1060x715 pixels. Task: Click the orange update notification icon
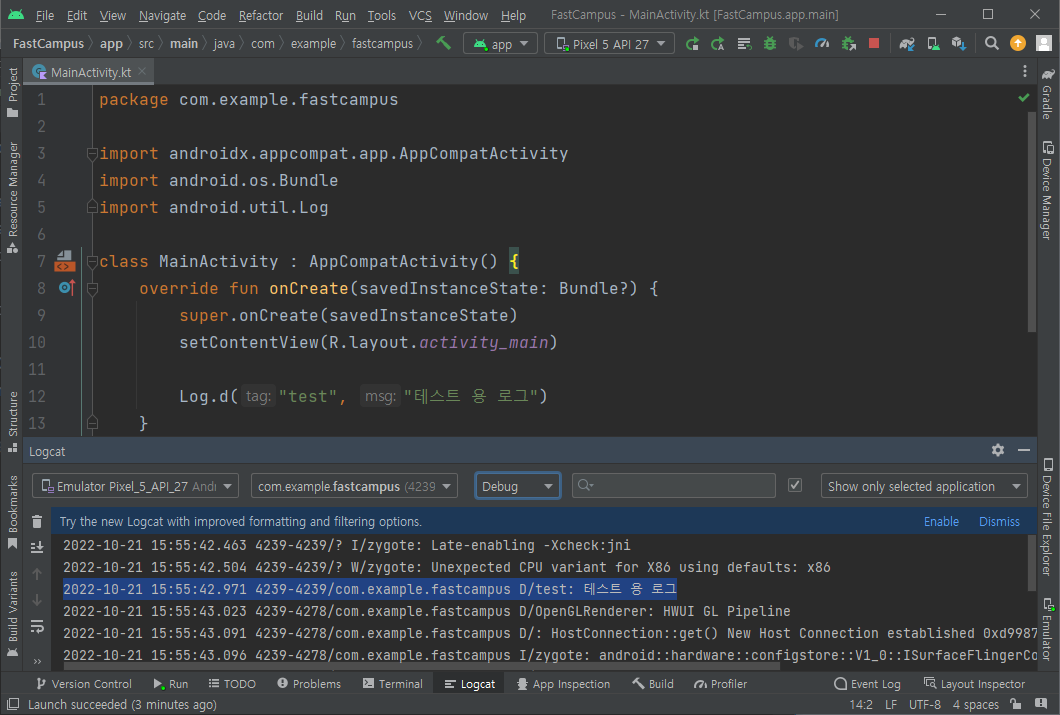1017,43
